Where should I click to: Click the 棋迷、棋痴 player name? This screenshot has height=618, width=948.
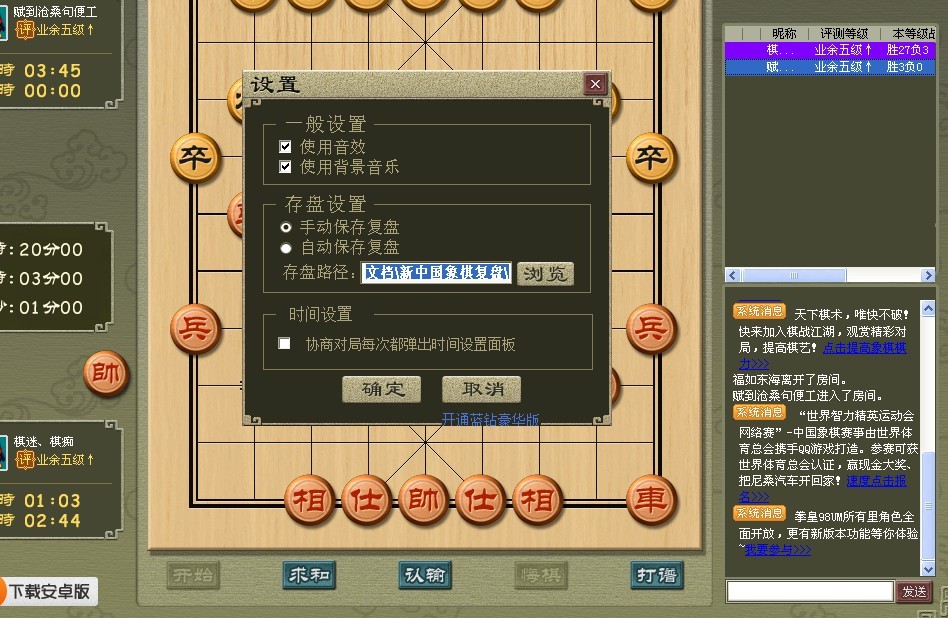click(44, 441)
